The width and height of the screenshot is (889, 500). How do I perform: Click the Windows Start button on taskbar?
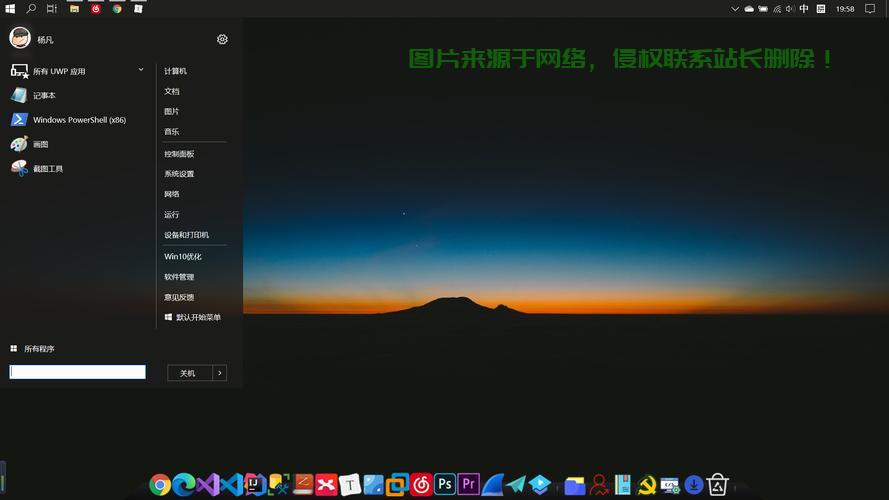(10, 9)
